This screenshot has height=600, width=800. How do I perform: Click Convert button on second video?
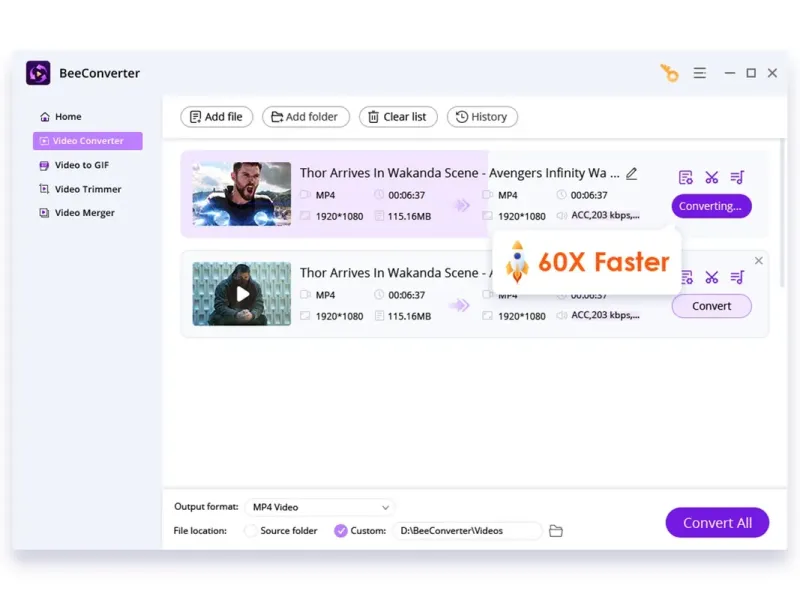pos(711,306)
